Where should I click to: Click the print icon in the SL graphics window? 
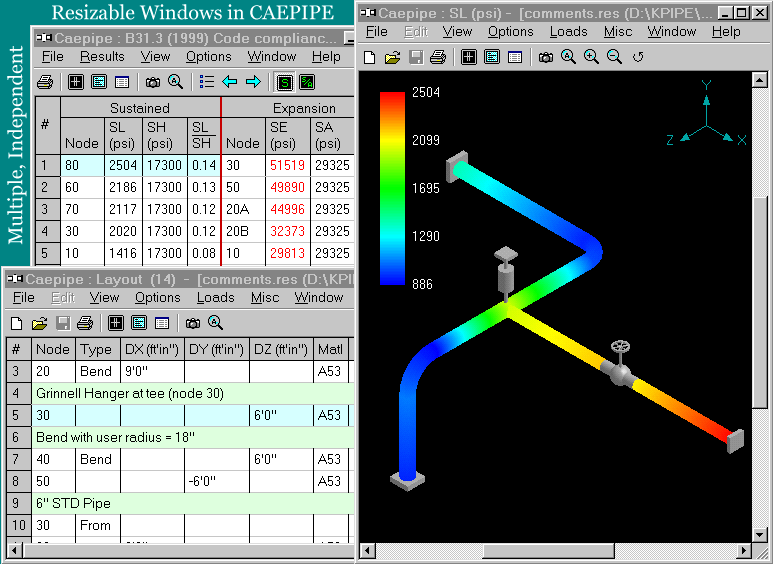pyautogui.click(x=437, y=57)
